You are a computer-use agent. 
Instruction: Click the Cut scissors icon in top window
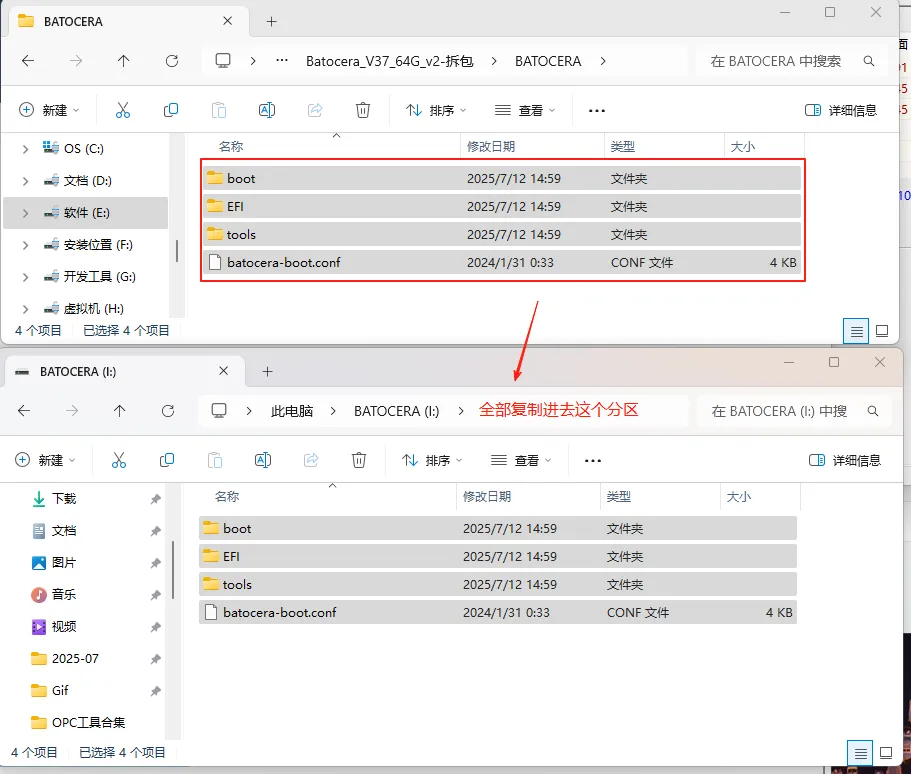[x=123, y=110]
